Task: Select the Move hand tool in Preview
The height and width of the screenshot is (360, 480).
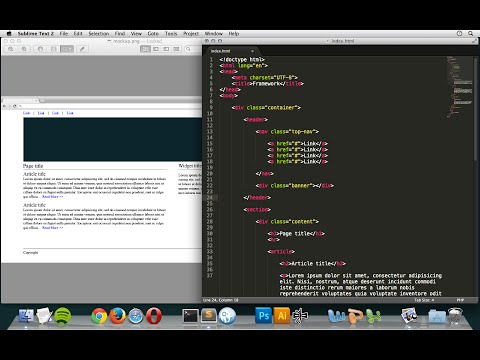Action: point(40,49)
